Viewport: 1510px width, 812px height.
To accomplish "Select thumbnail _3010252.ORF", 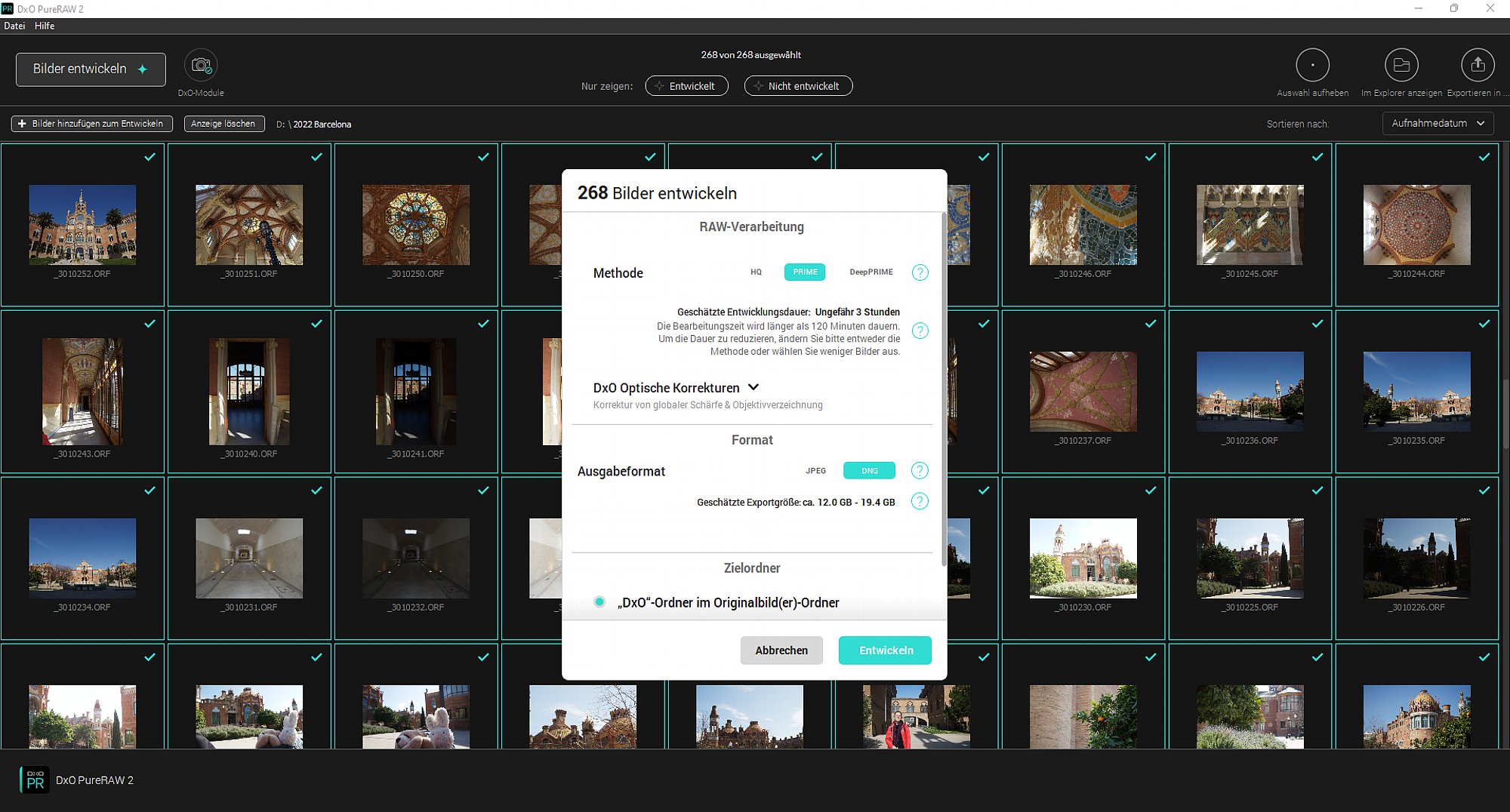I will coord(82,225).
